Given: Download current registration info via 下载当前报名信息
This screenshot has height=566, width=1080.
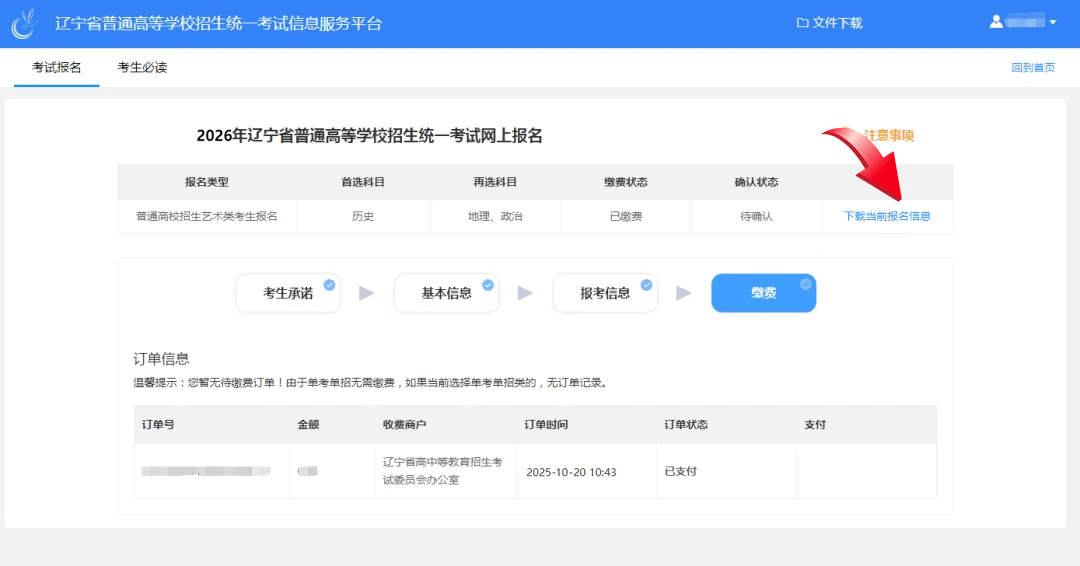Looking at the screenshot, I should pos(887,216).
